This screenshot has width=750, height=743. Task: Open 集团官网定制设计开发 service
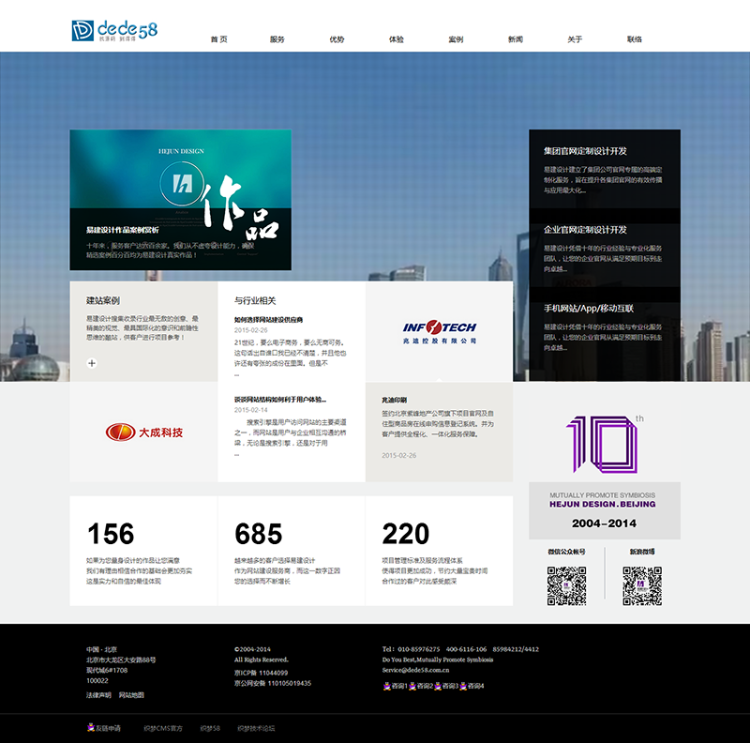pos(585,151)
